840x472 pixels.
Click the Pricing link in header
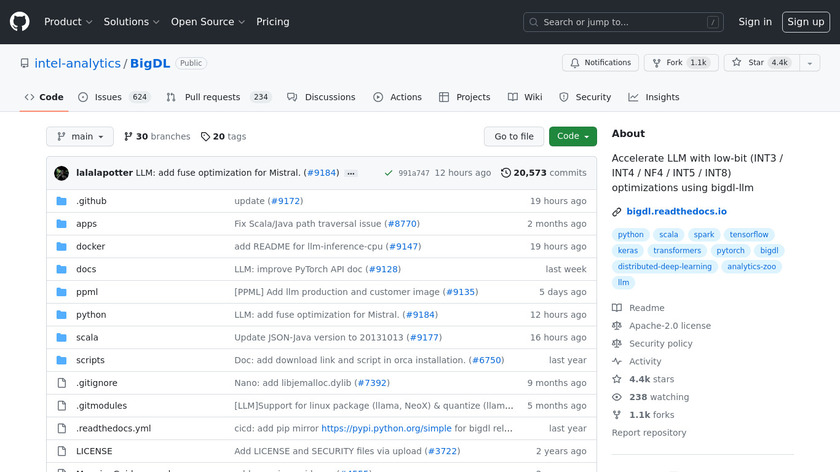tap(273, 22)
